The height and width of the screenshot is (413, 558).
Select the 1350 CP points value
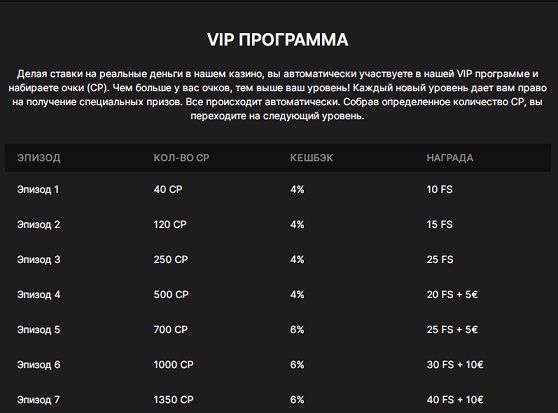(x=173, y=399)
